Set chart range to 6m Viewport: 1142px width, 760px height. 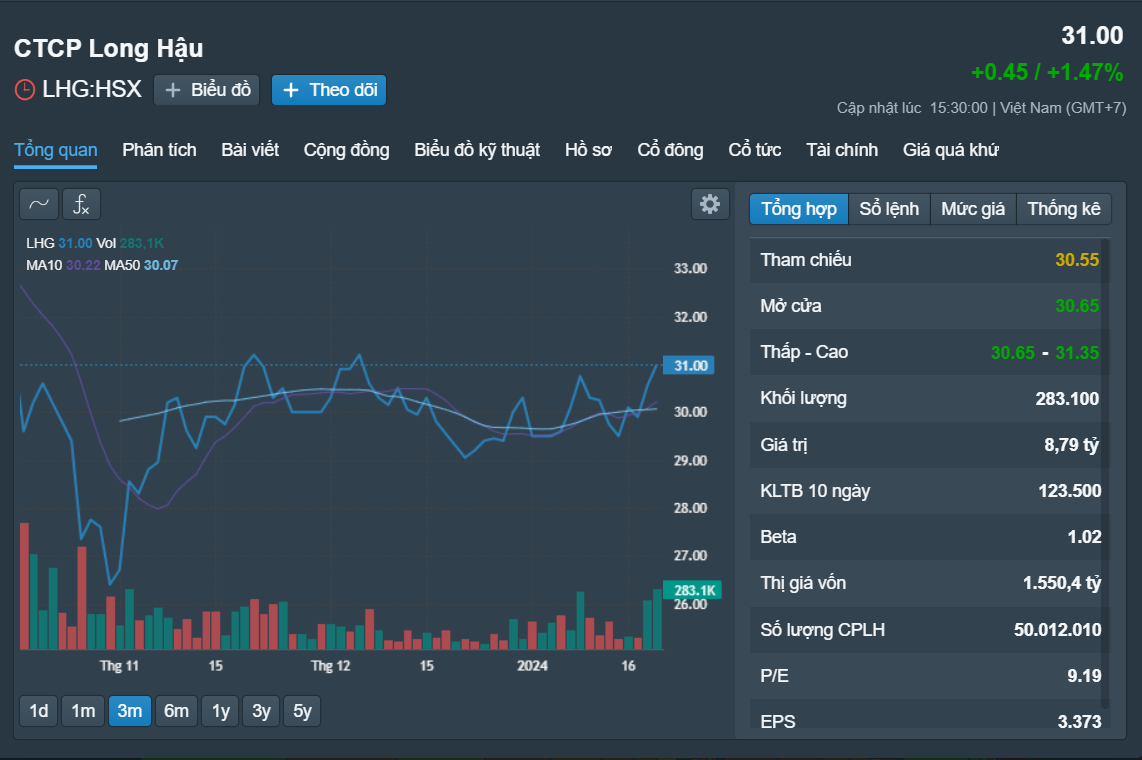coord(176,710)
